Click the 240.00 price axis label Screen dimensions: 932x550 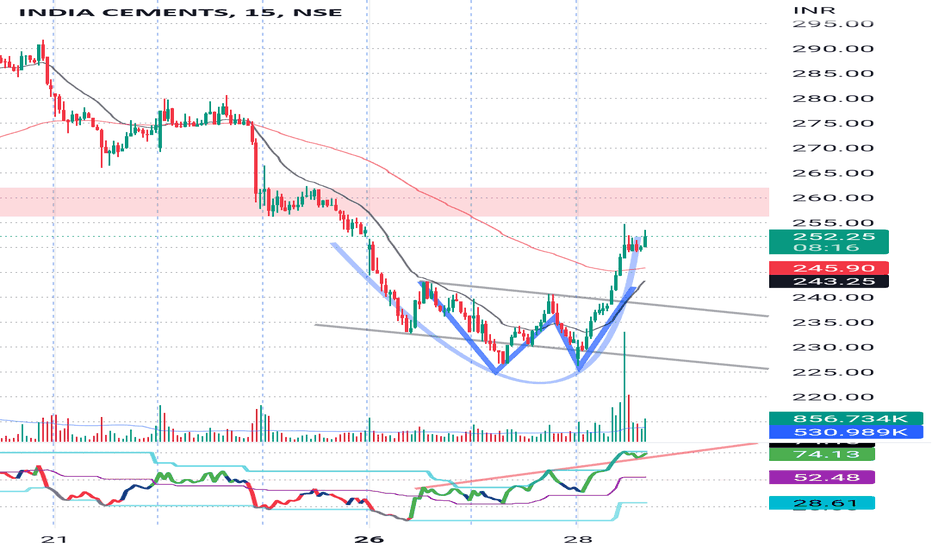click(x=833, y=298)
